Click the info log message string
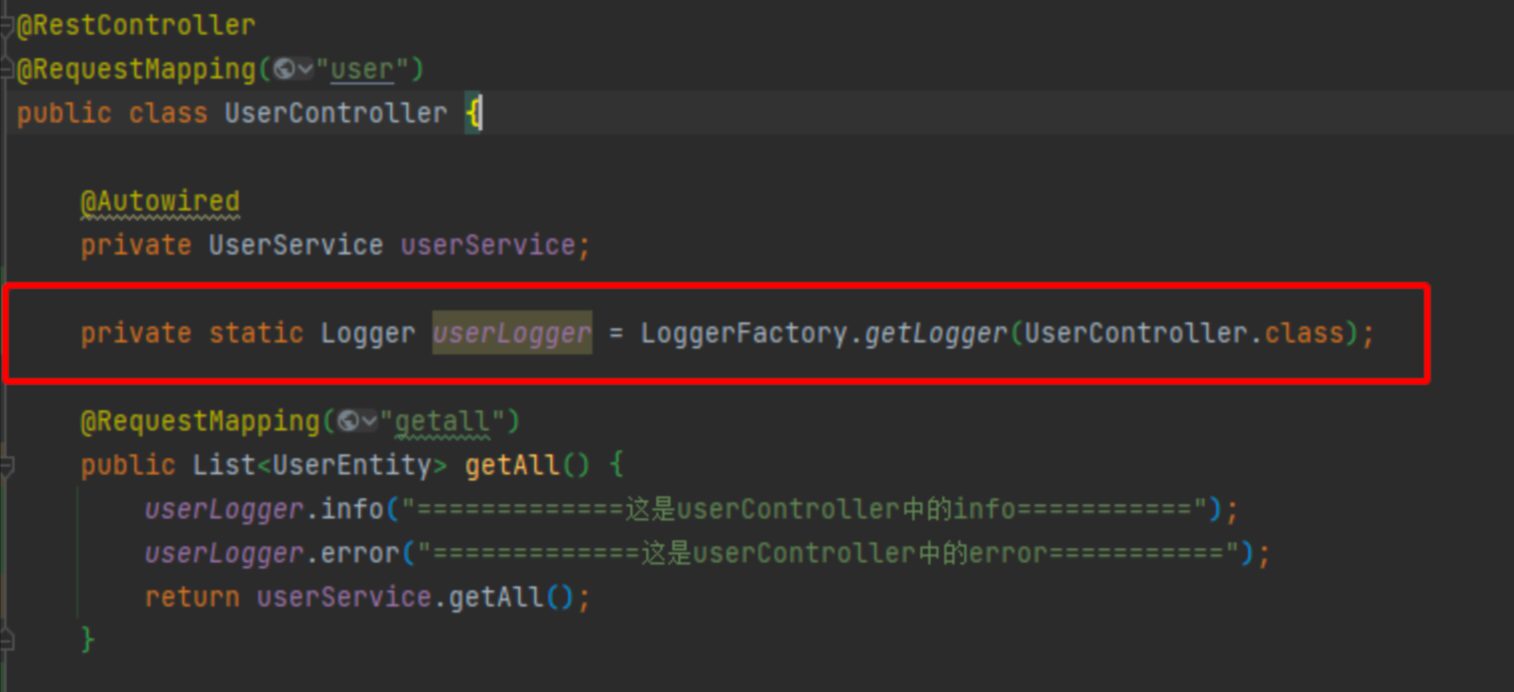Viewport: 1514px width, 692px height. point(804,509)
